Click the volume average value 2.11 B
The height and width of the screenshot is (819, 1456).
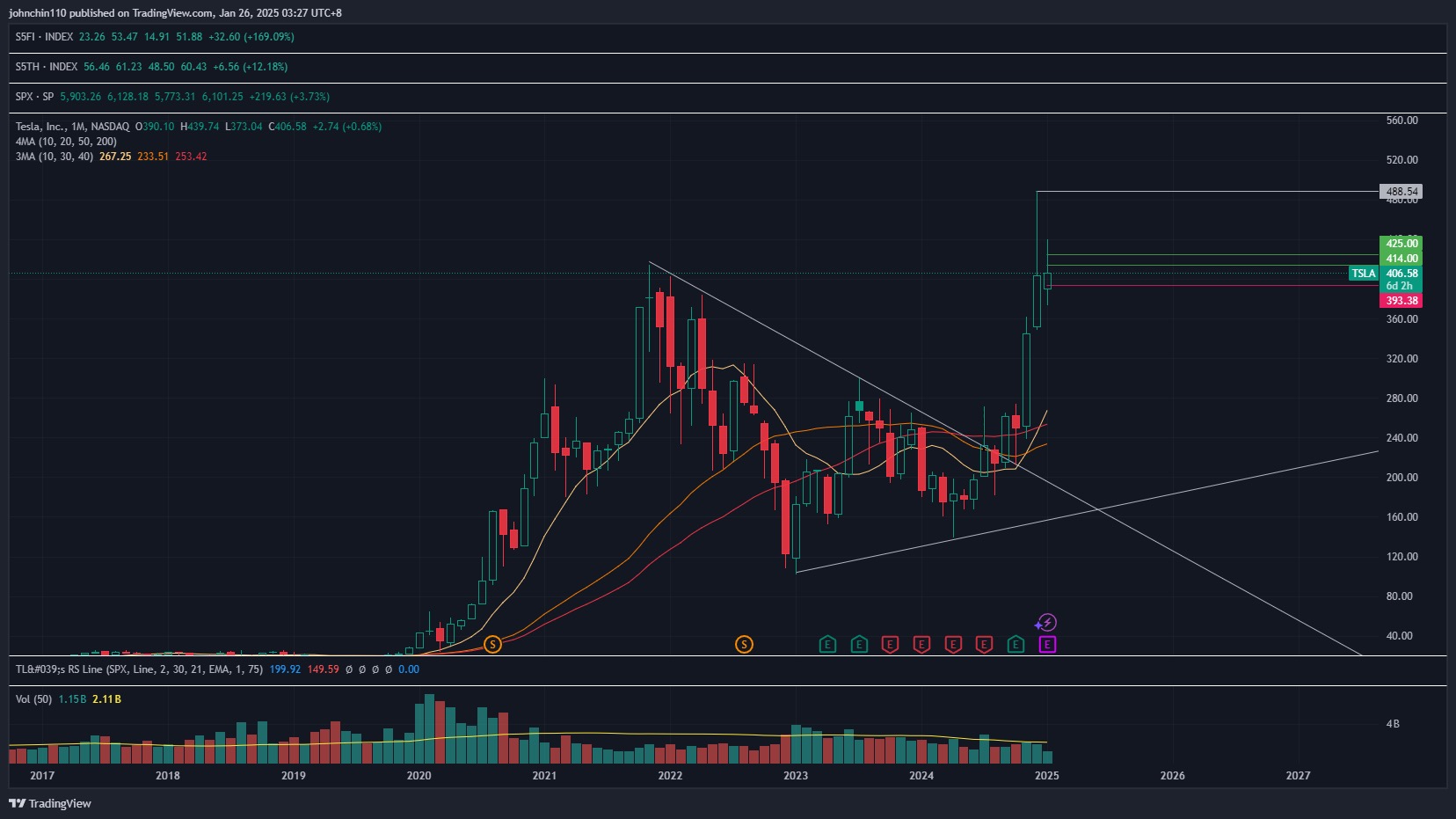tap(107, 699)
